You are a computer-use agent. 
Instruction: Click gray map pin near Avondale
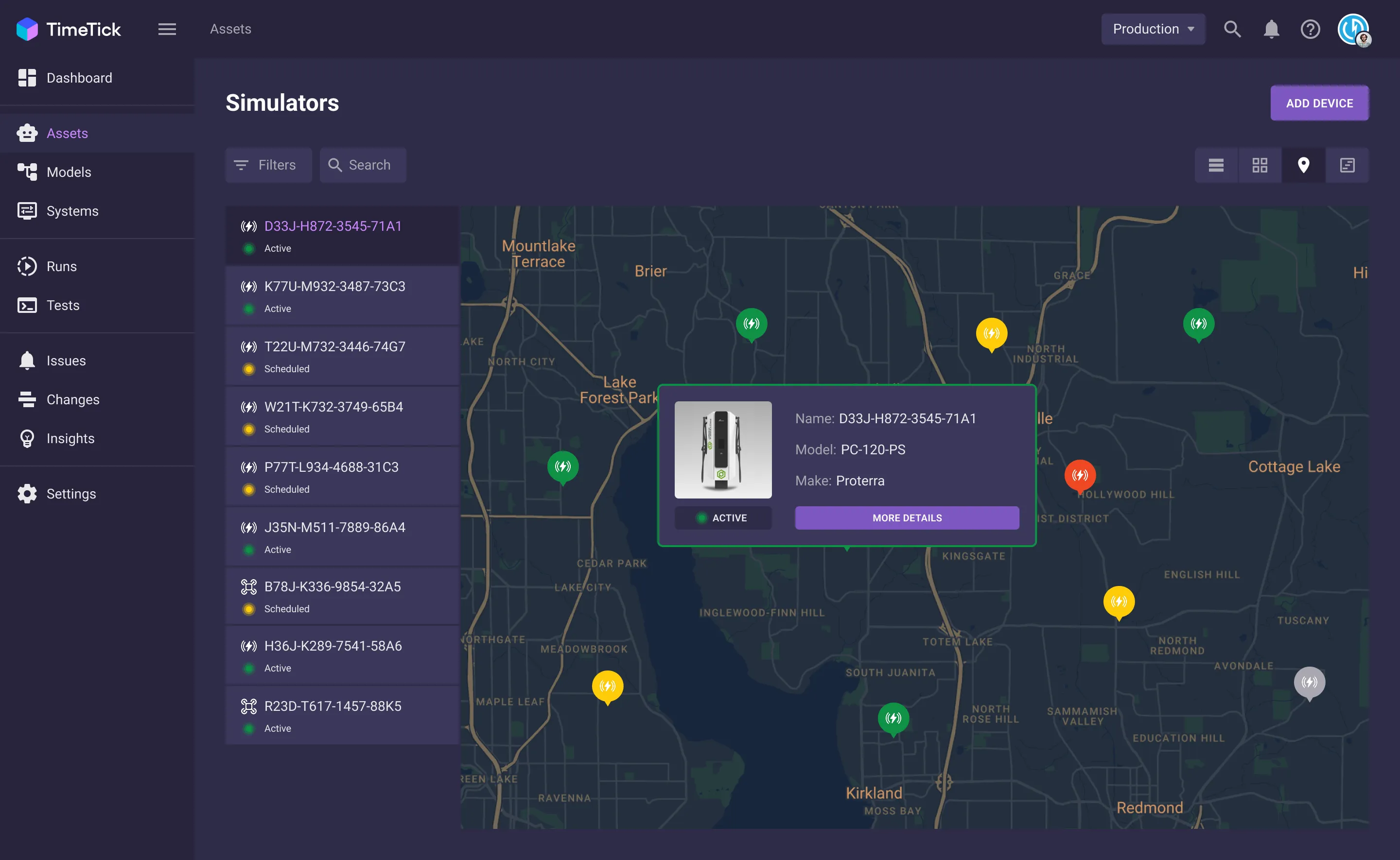click(1309, 683)
